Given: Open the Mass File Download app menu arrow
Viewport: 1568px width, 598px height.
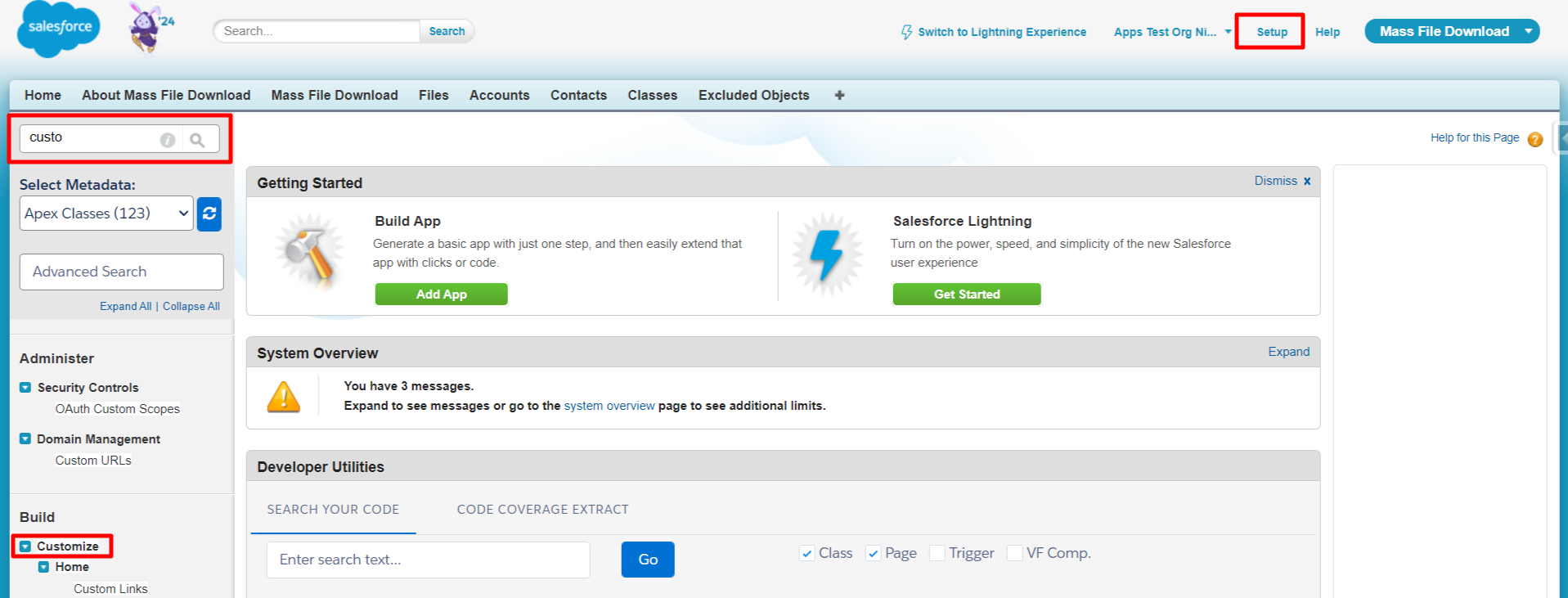Looking at the screenshot, I should pyautogui.click(x=1528, y=31).
